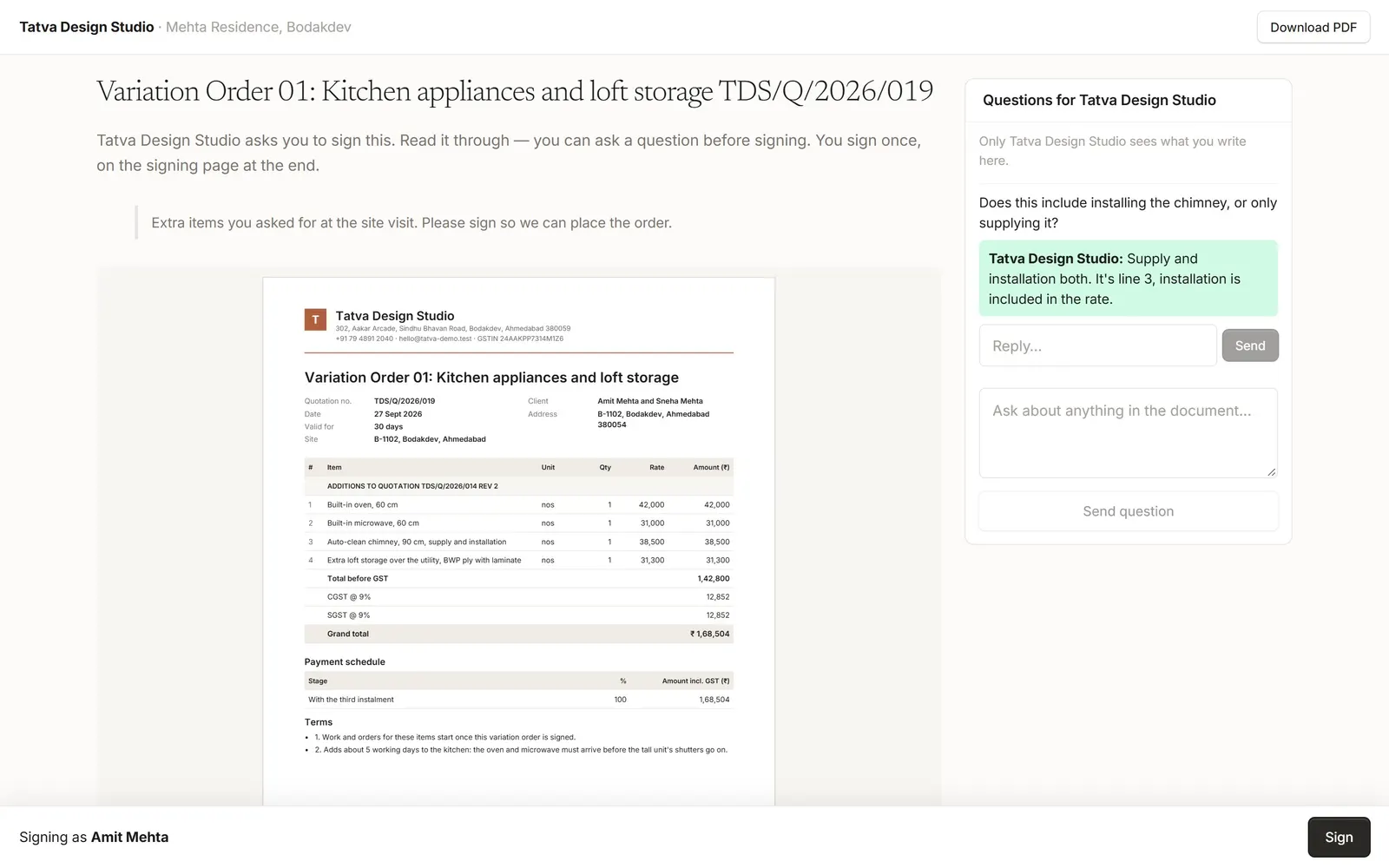Click the Tatva logo icon in the document header
The width and height of the screenshot is (1389, 868).
315,319
